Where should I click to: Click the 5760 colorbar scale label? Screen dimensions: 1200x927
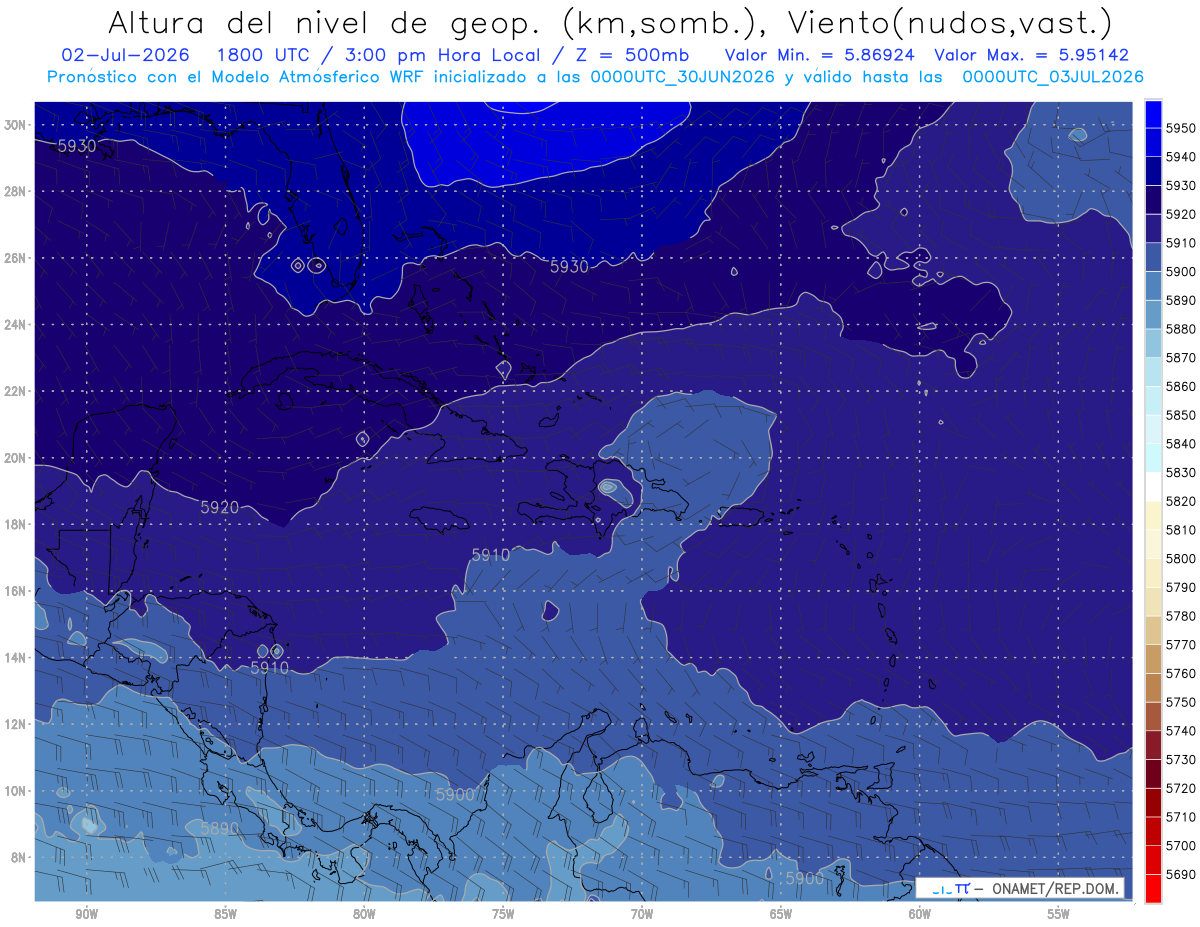click(x=1181, y=673)
